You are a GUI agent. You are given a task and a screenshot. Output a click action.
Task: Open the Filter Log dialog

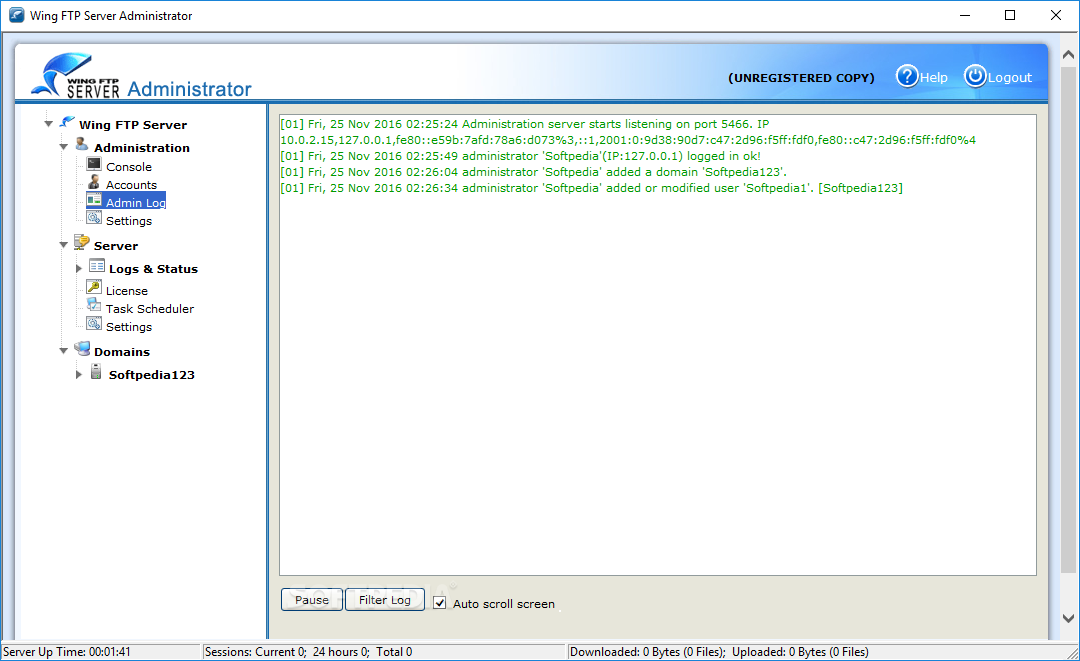coord(384,600)
